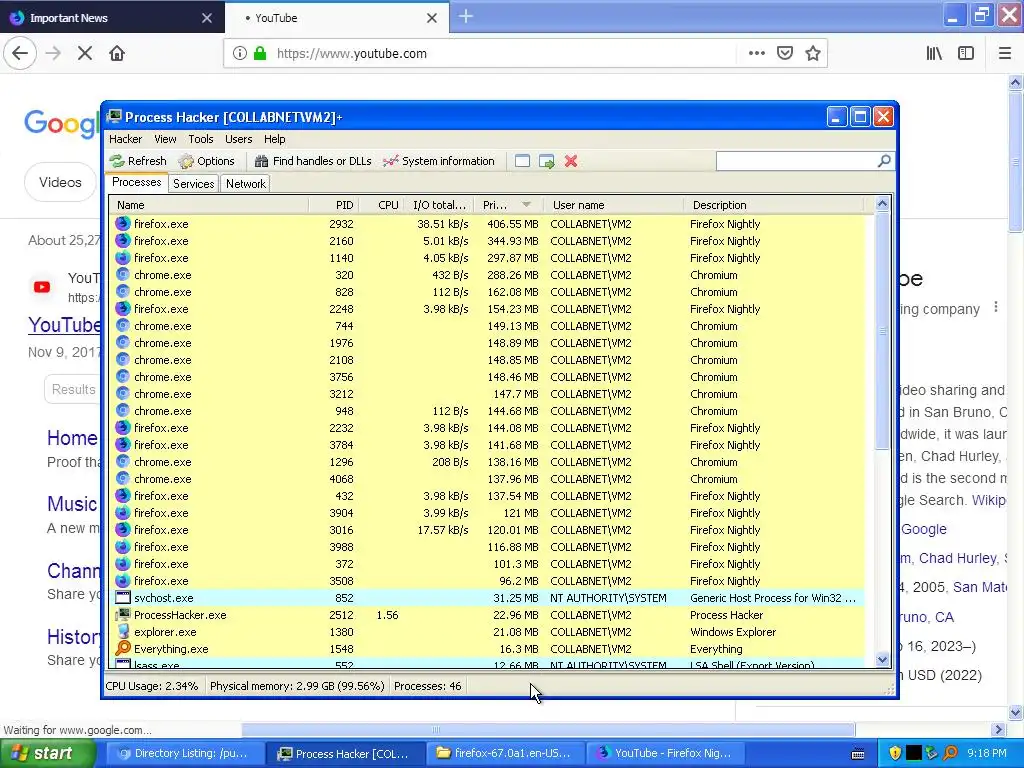Click the Processes: 46 status entry
1024x768 pixels.
(428, 686)
